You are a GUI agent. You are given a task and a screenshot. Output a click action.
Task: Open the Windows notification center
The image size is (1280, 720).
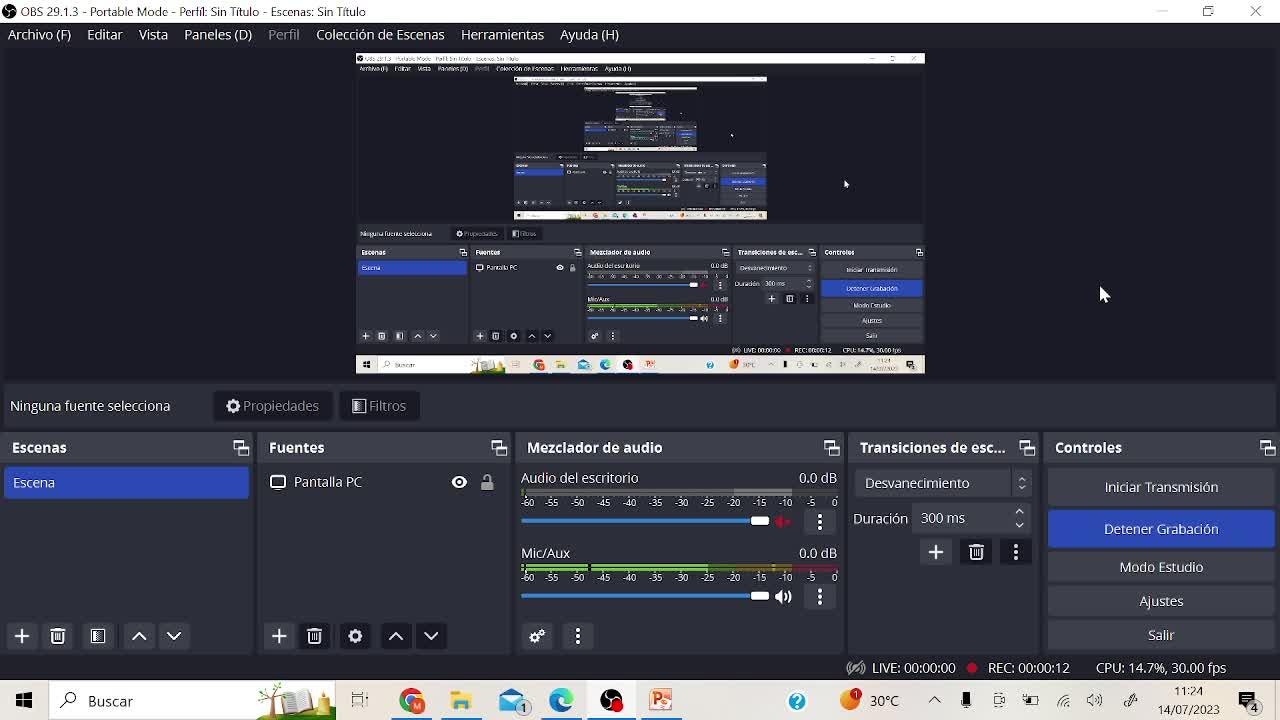[x=1249, y=701]
